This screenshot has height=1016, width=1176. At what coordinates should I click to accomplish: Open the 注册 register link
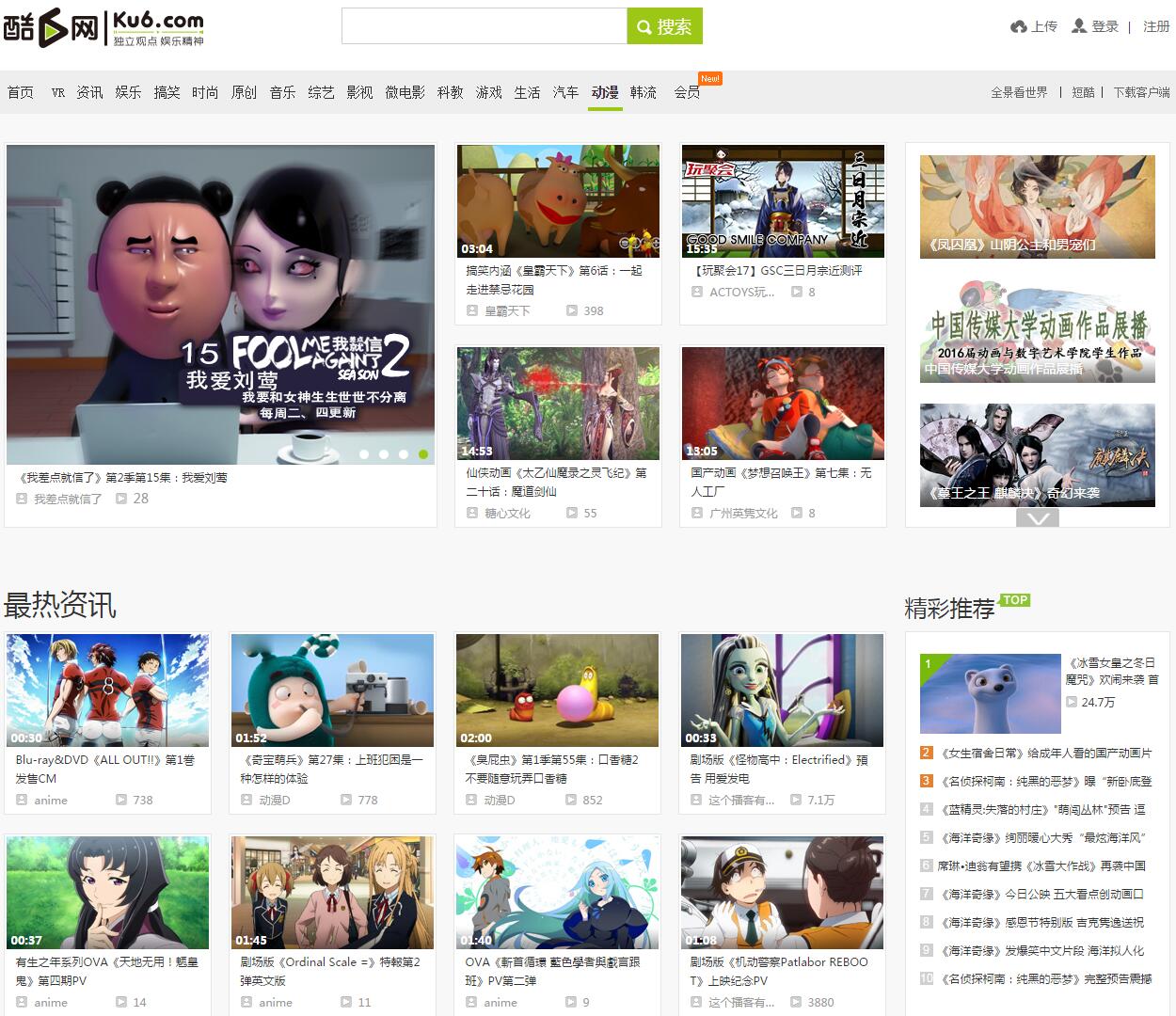click(1156, 26)
